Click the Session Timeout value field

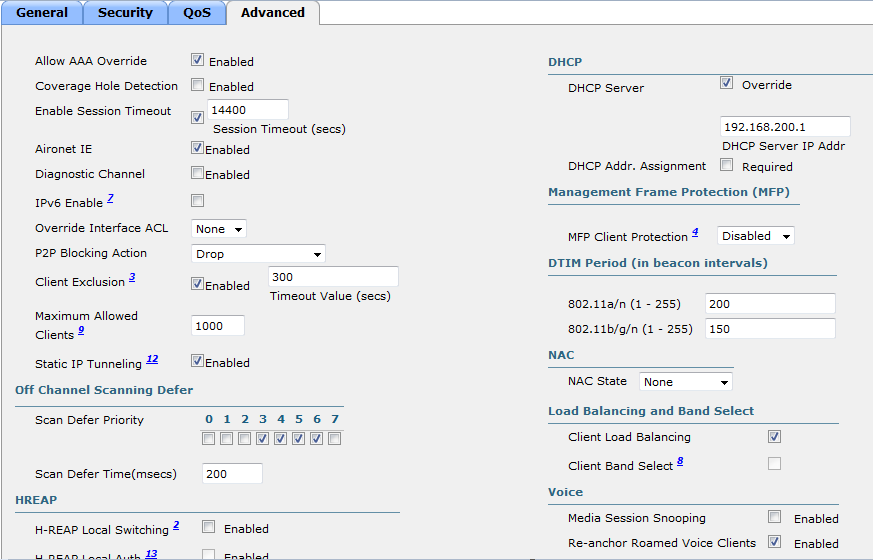[x=248, y=109]
